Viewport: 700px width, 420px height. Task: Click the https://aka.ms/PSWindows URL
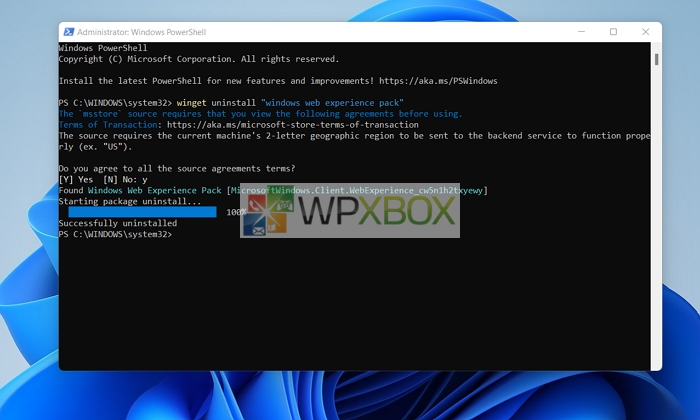438,81
